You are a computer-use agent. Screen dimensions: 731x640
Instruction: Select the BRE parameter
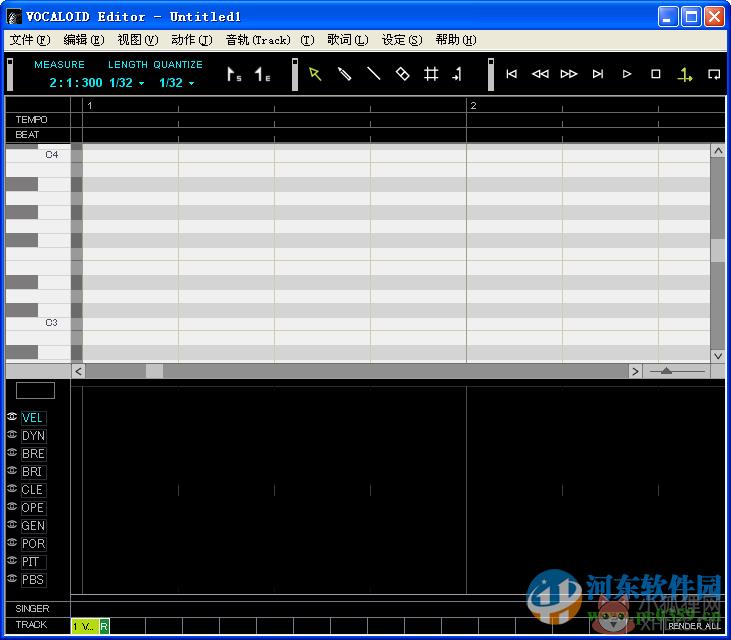point(34,454)
